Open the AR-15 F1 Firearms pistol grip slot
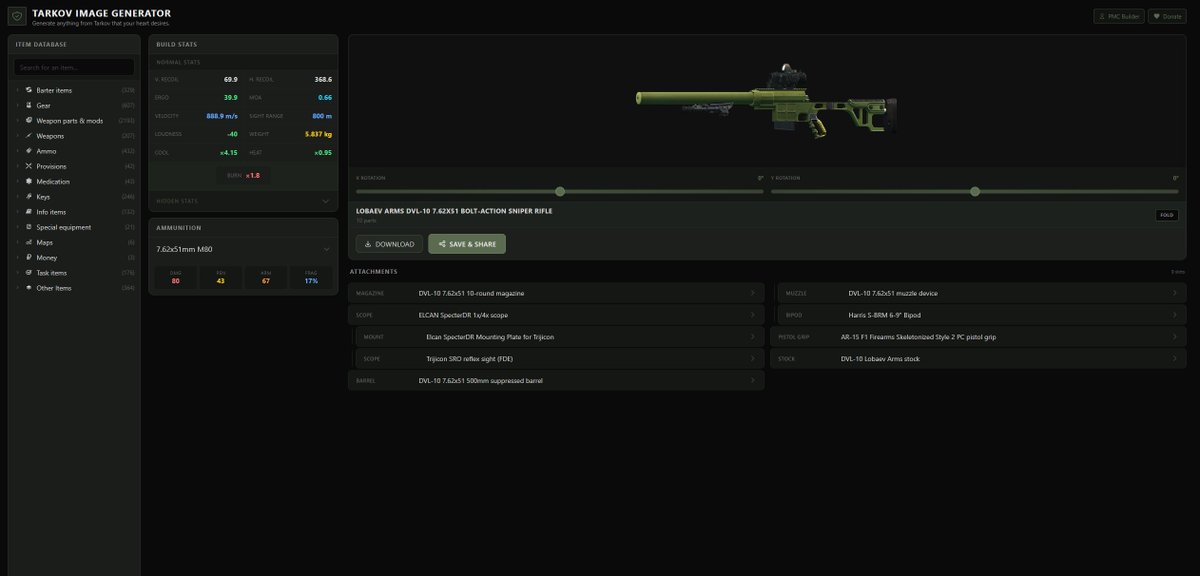1200x576 pixels. click(979, 337)
